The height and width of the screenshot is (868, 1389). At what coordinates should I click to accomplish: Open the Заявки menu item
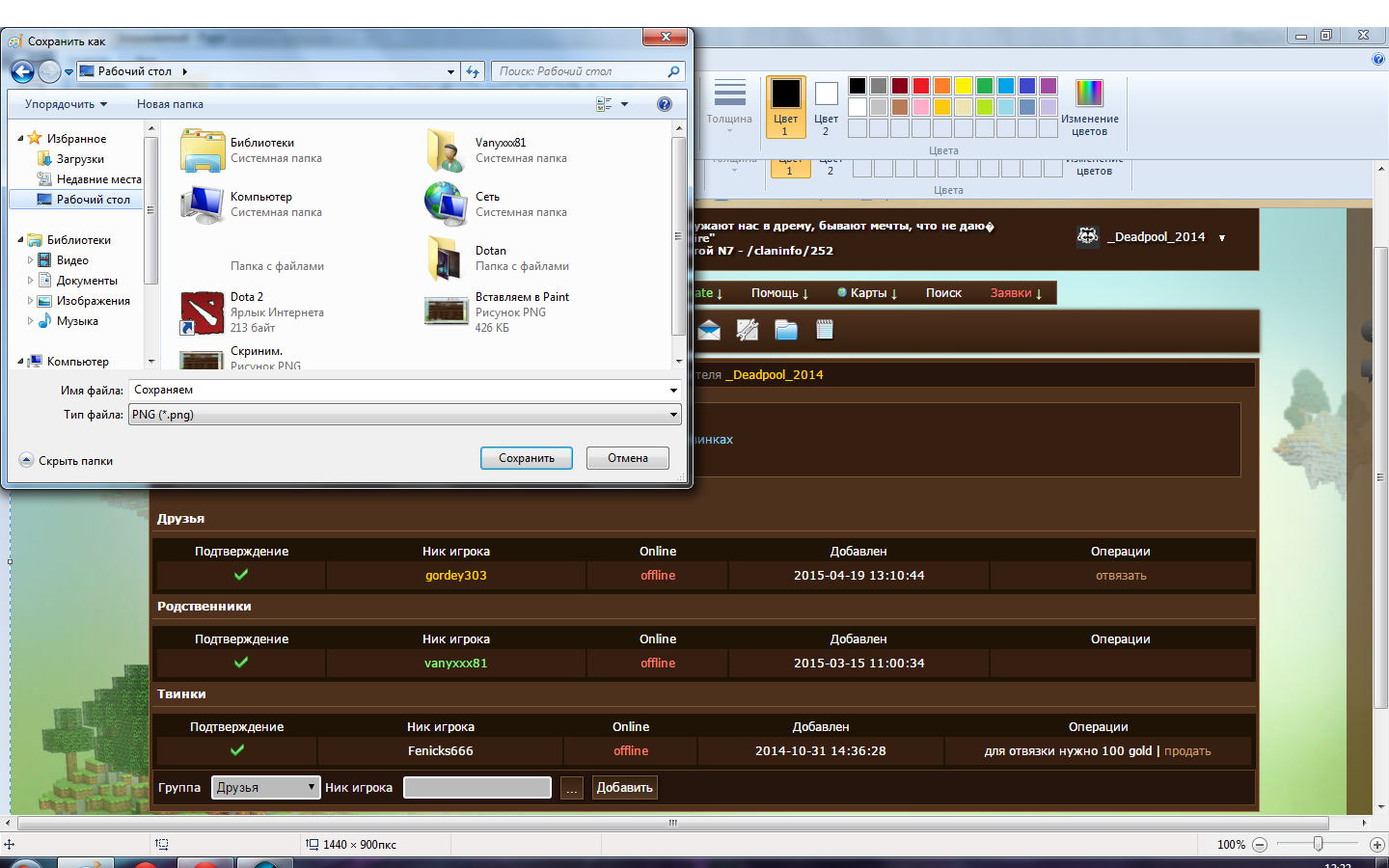1016,293
